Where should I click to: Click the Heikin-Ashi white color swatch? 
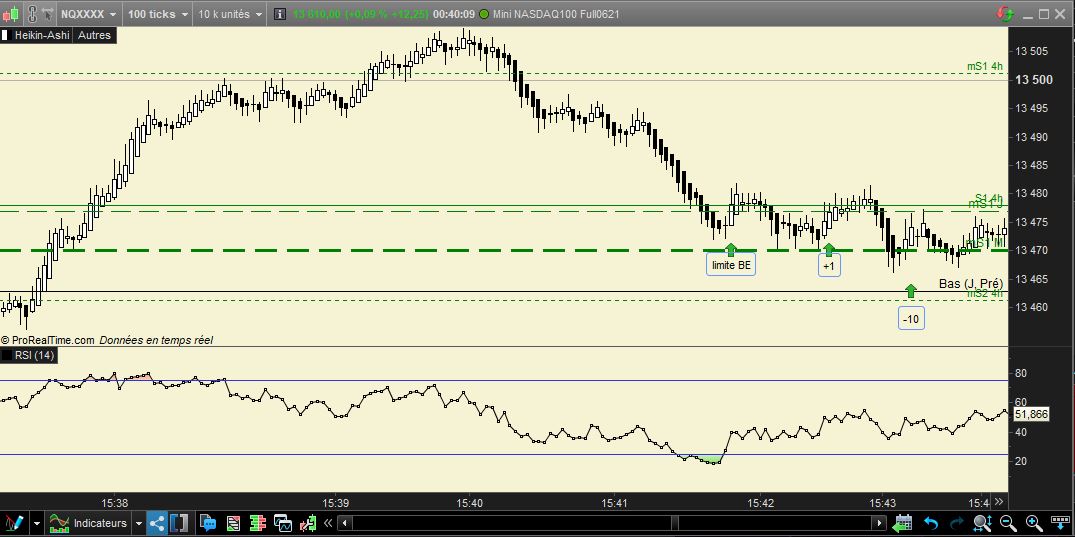(x=5, y=35)
